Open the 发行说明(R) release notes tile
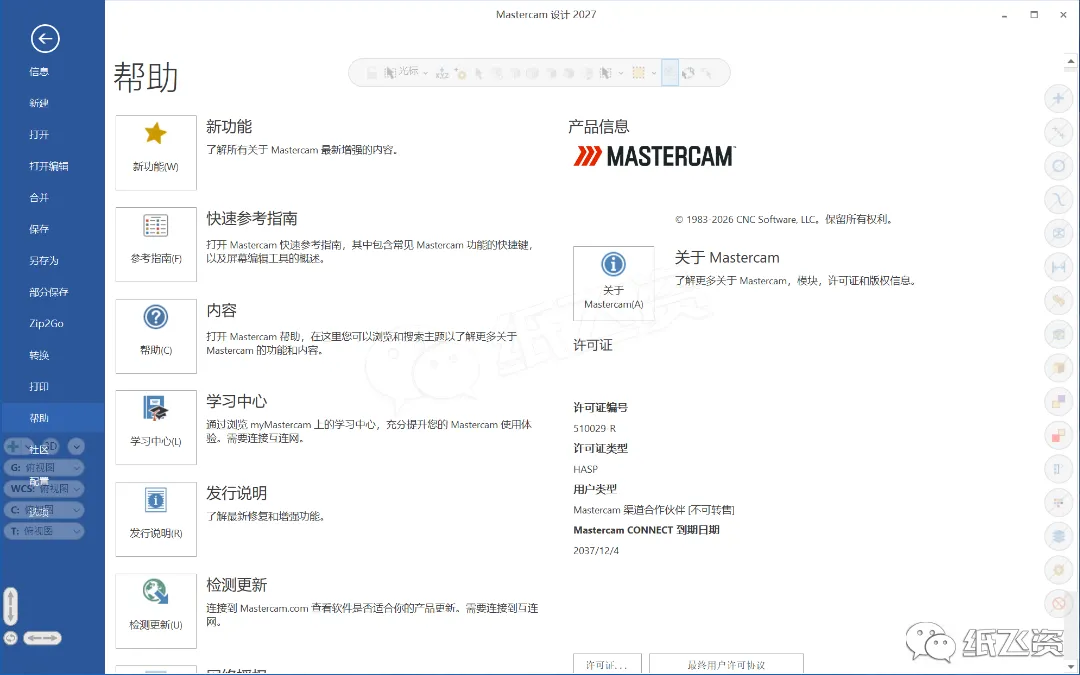 click(x=156, y=519)
